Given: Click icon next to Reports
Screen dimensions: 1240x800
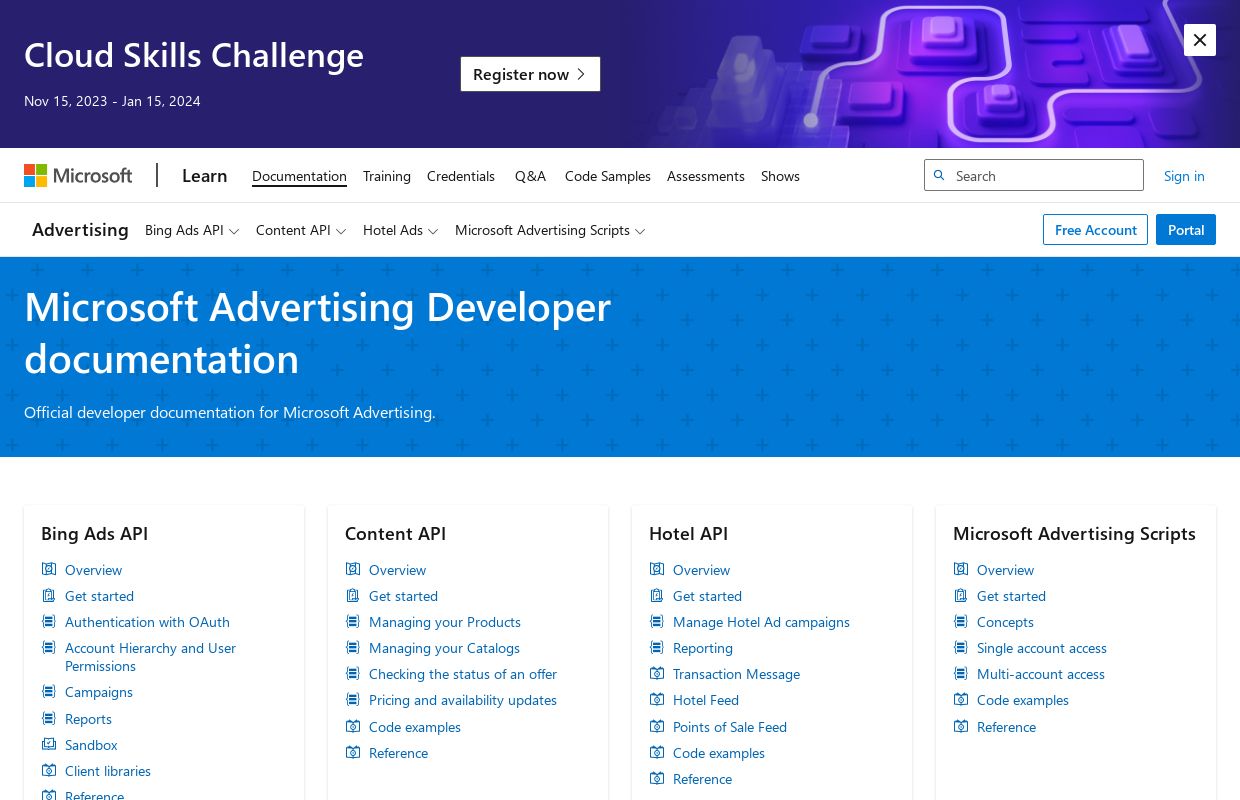Looking at the screenshot, I should click(x=49, y=718).
